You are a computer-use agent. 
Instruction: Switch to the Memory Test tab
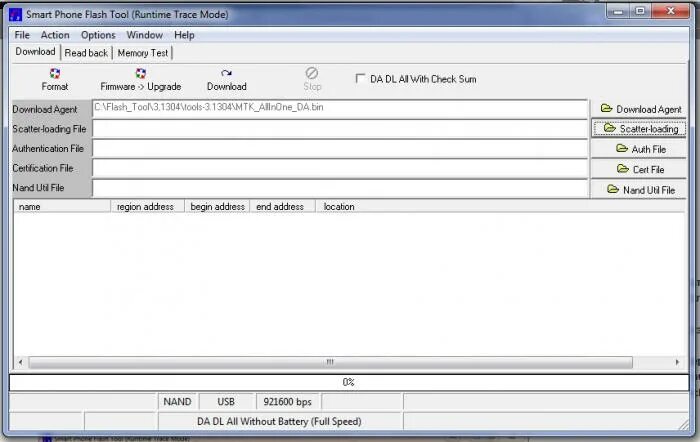click(x=143, y=53)
